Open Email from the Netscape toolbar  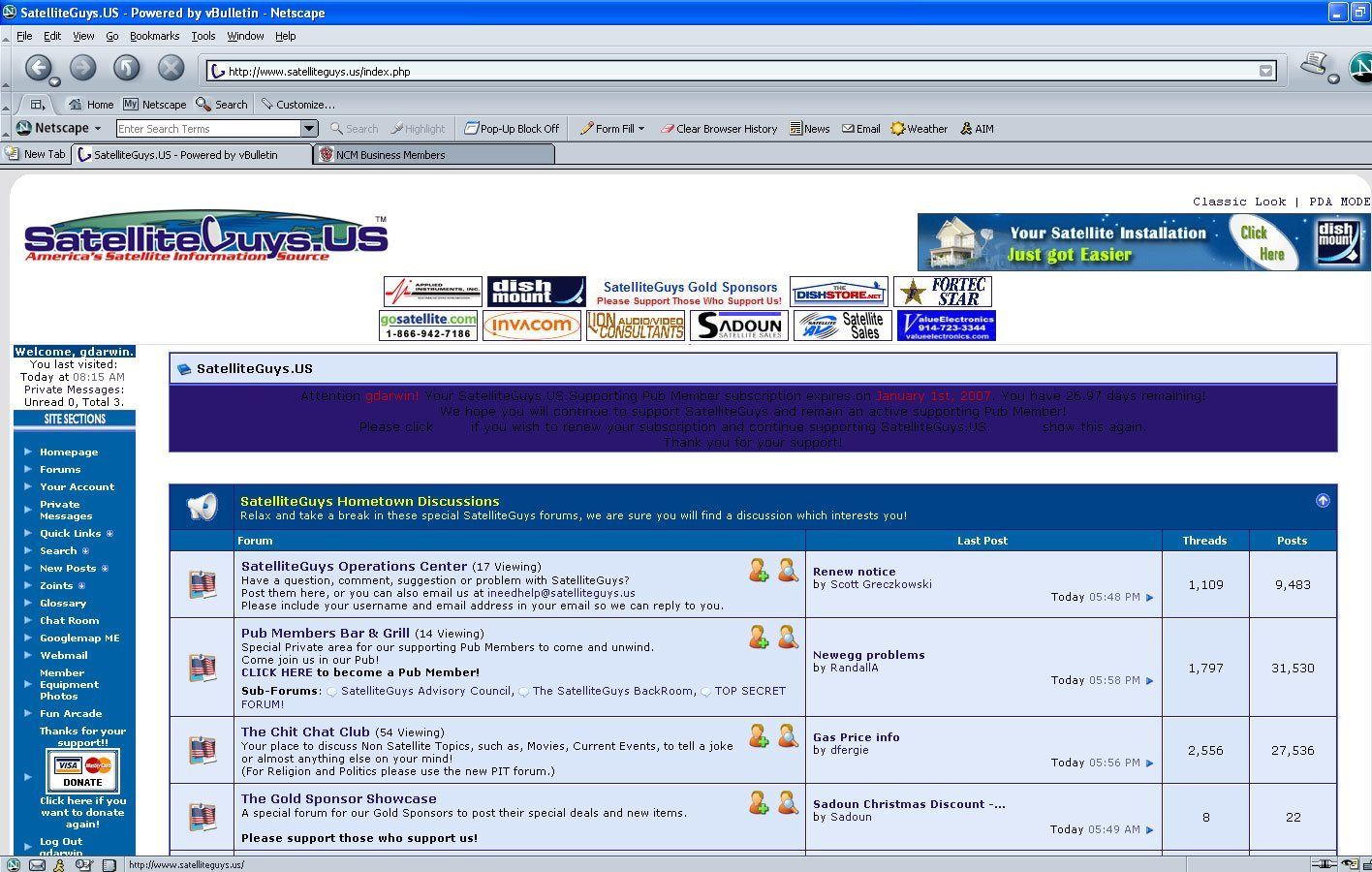(860, 129)
